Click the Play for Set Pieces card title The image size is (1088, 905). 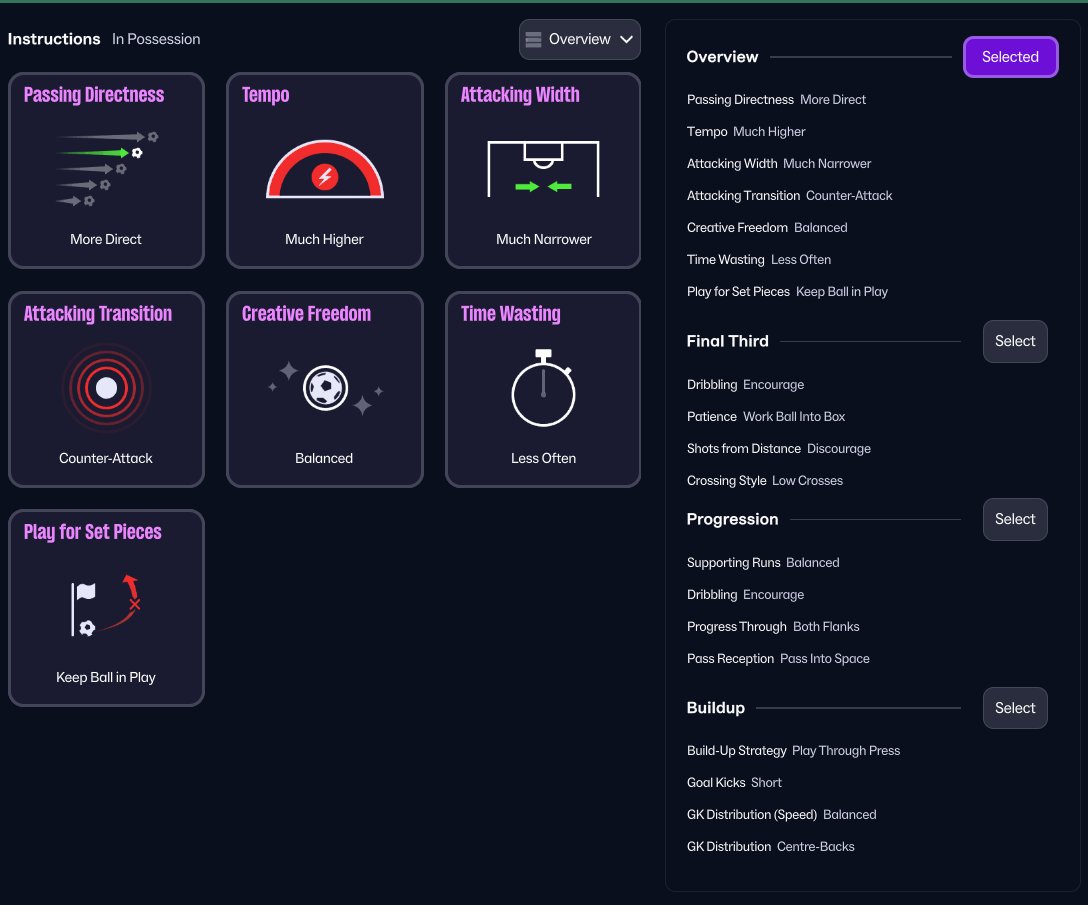click(92, 532)
